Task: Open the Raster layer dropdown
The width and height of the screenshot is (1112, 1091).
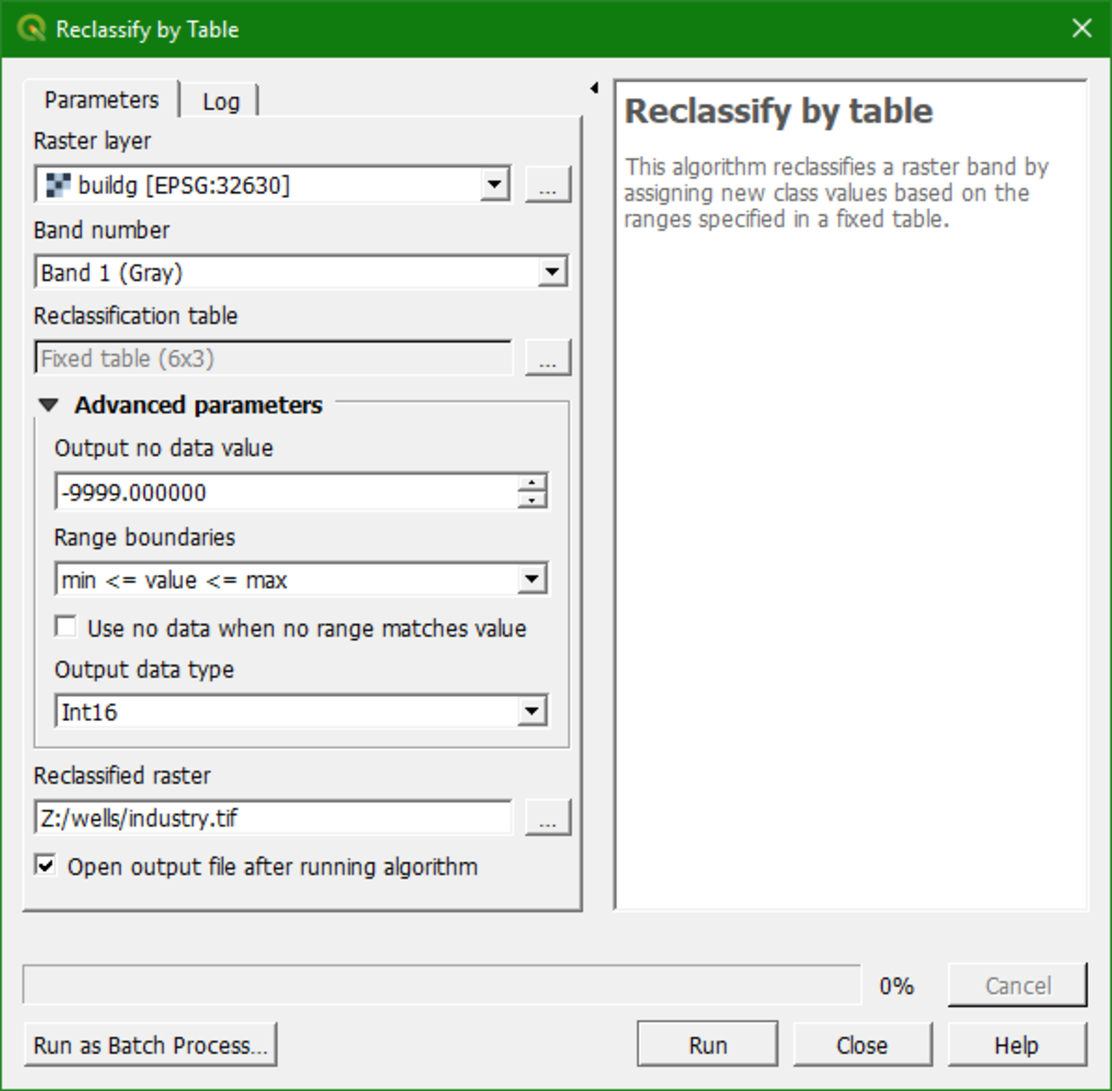Action: (493, 185)
